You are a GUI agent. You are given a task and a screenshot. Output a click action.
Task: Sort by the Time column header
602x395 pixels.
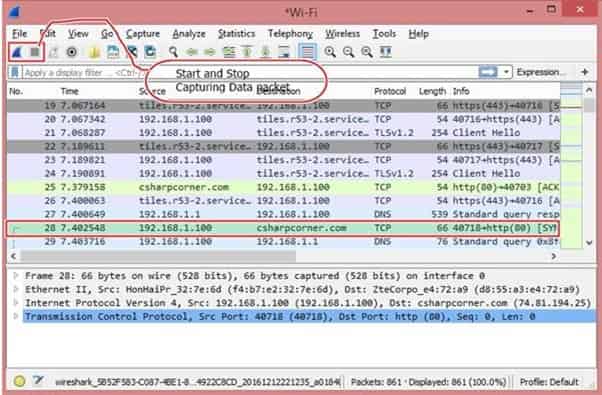tap(69, 91)
